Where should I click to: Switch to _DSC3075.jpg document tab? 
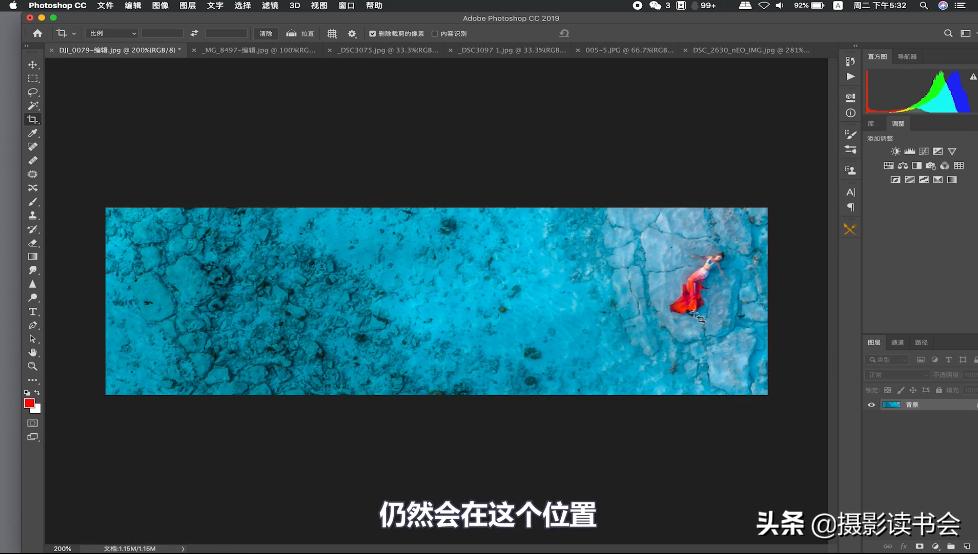[388, 50]
